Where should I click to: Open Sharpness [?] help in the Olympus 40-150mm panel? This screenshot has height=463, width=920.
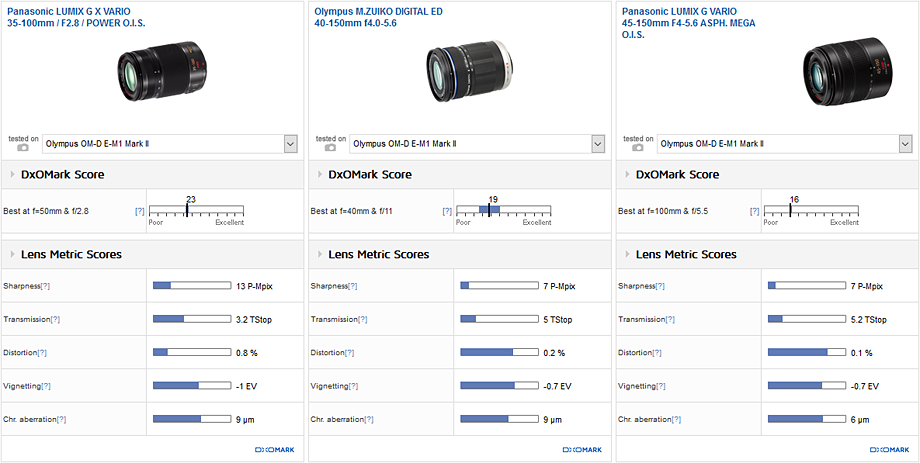[353, 286]
